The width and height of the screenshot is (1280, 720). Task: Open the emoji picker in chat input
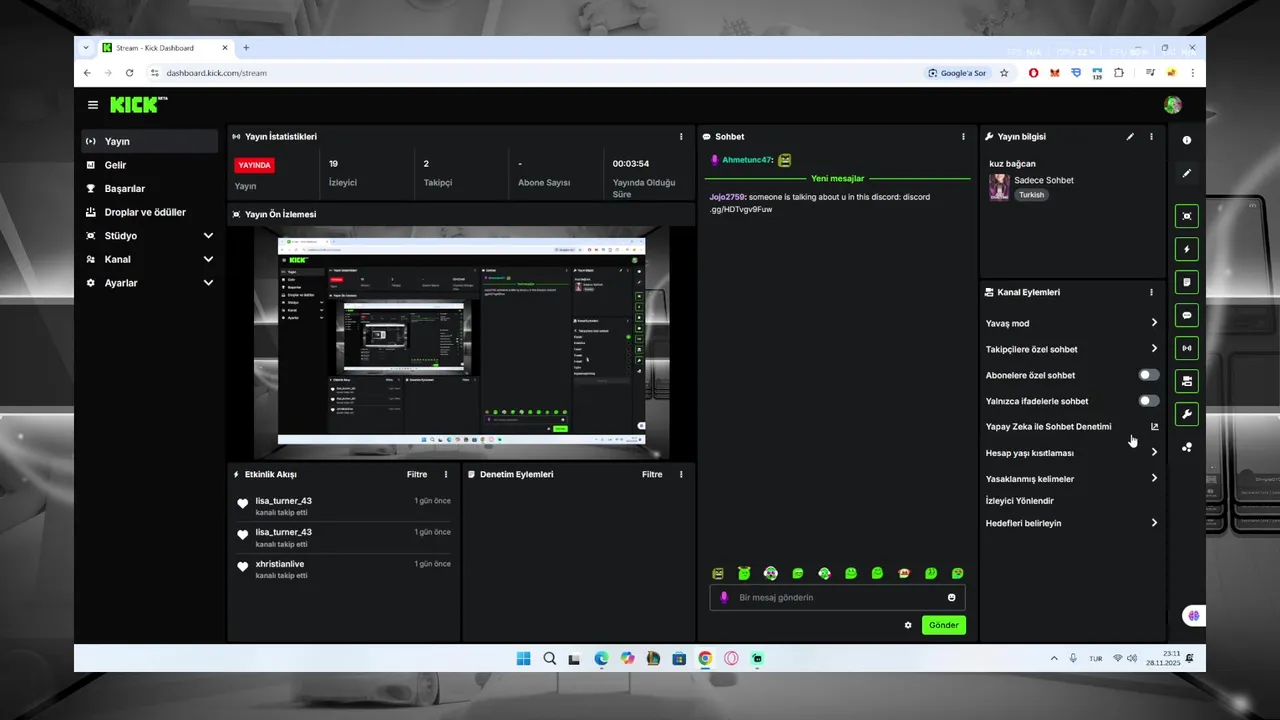click(951, 597)
